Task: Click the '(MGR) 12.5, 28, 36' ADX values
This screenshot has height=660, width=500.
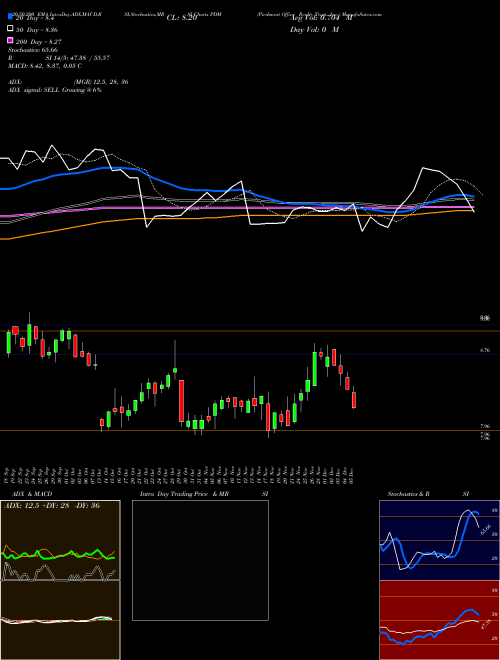Action: (x=101, y=82)
